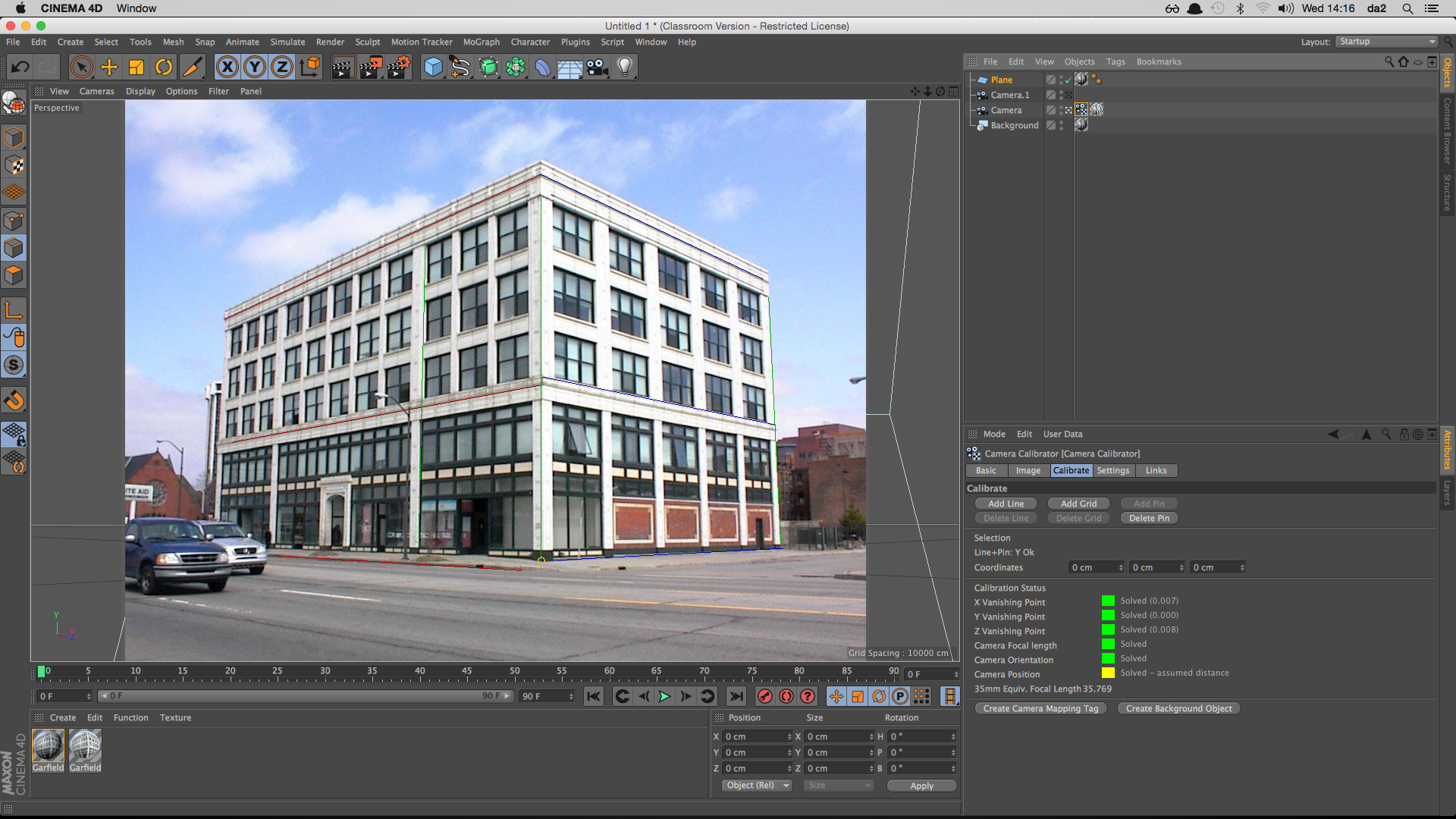Toggle Plane enabled green checkmark
This screenshot has width=1456, height=819.
(1068, 80)
